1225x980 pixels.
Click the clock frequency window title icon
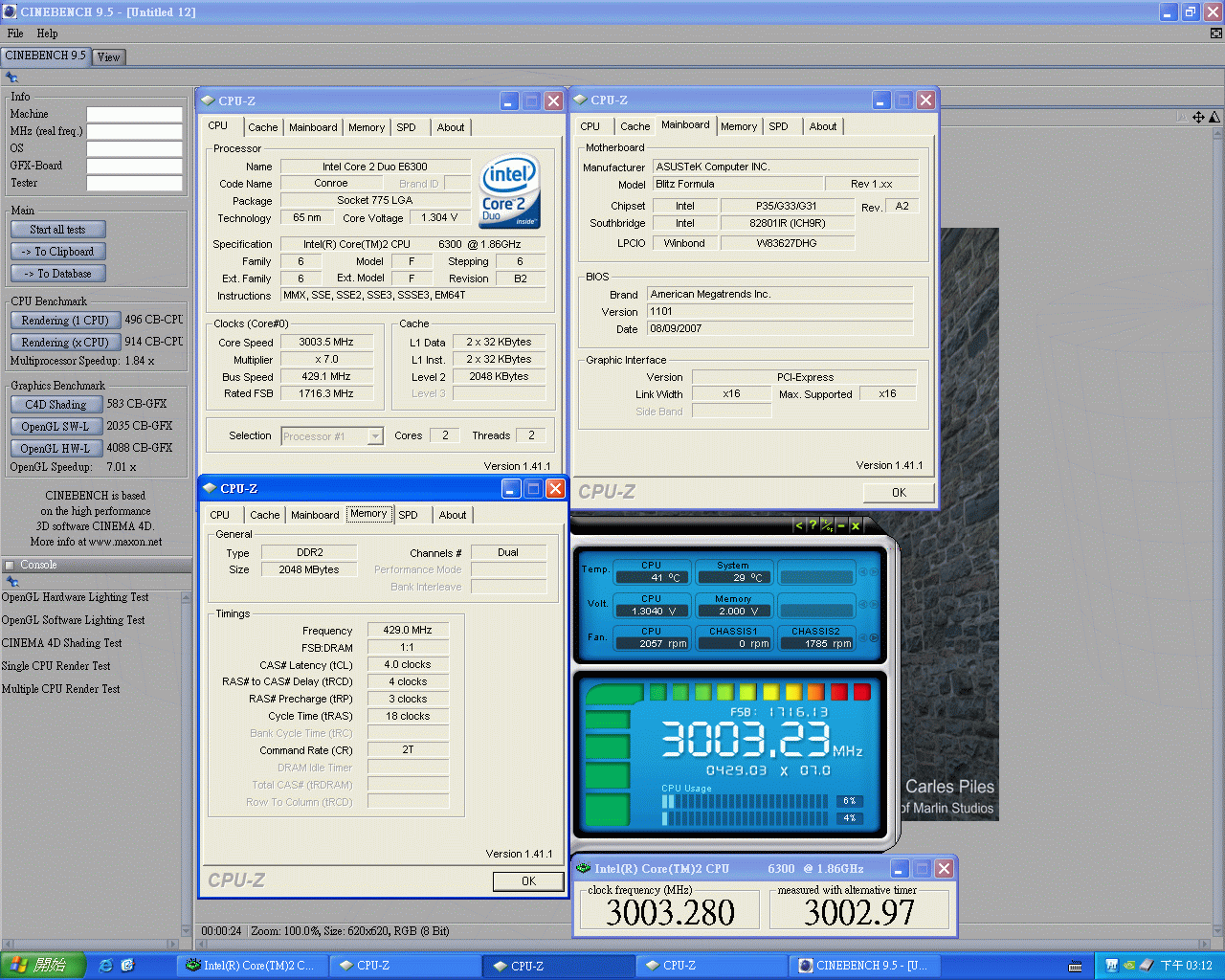pos(584,868)
